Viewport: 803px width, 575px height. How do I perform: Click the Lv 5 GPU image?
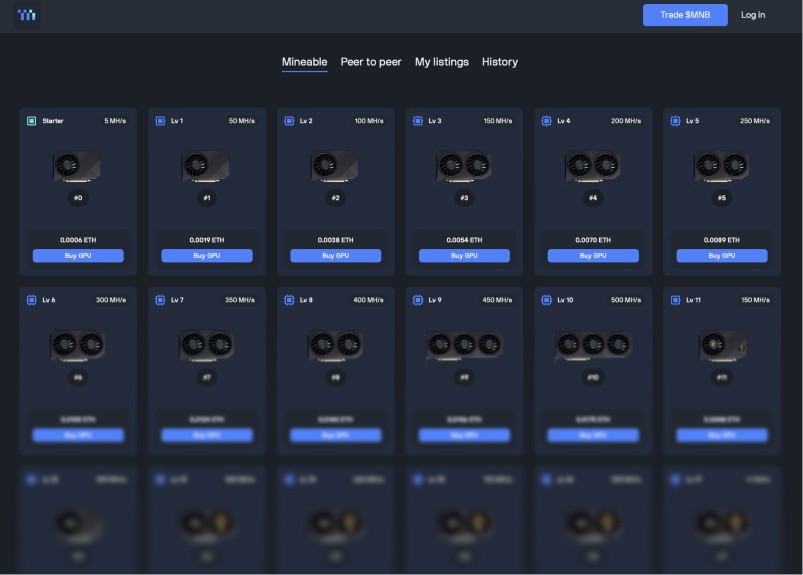722,166
